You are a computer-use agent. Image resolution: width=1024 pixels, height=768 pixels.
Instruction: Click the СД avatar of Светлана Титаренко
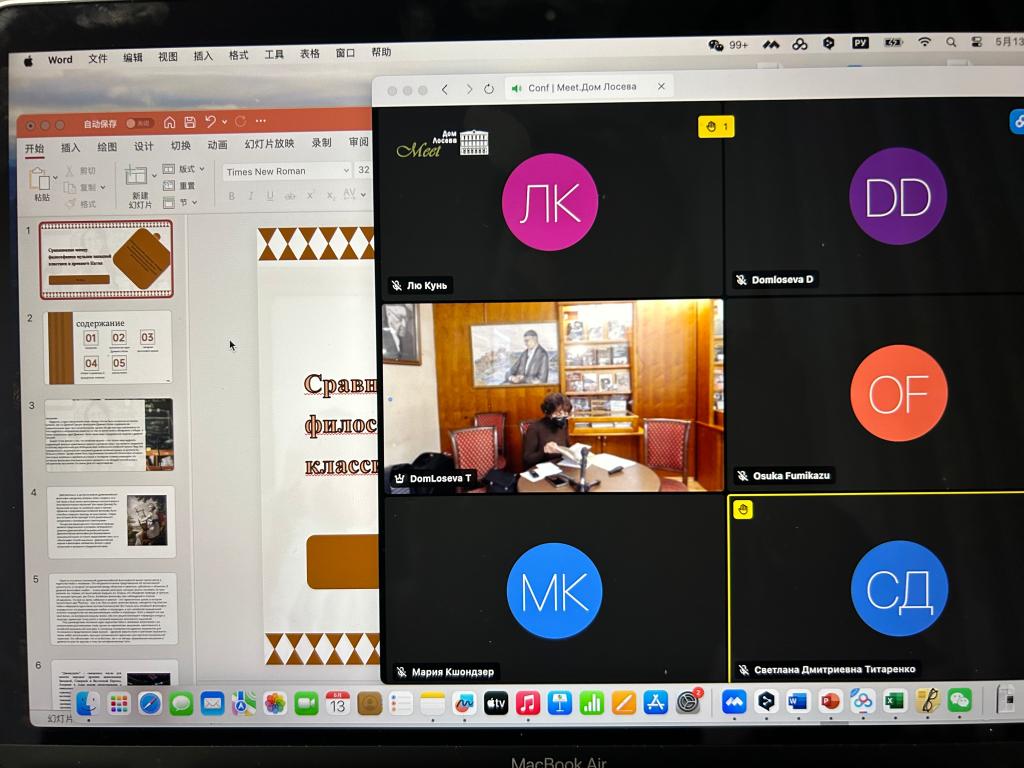tap(899, 588)
